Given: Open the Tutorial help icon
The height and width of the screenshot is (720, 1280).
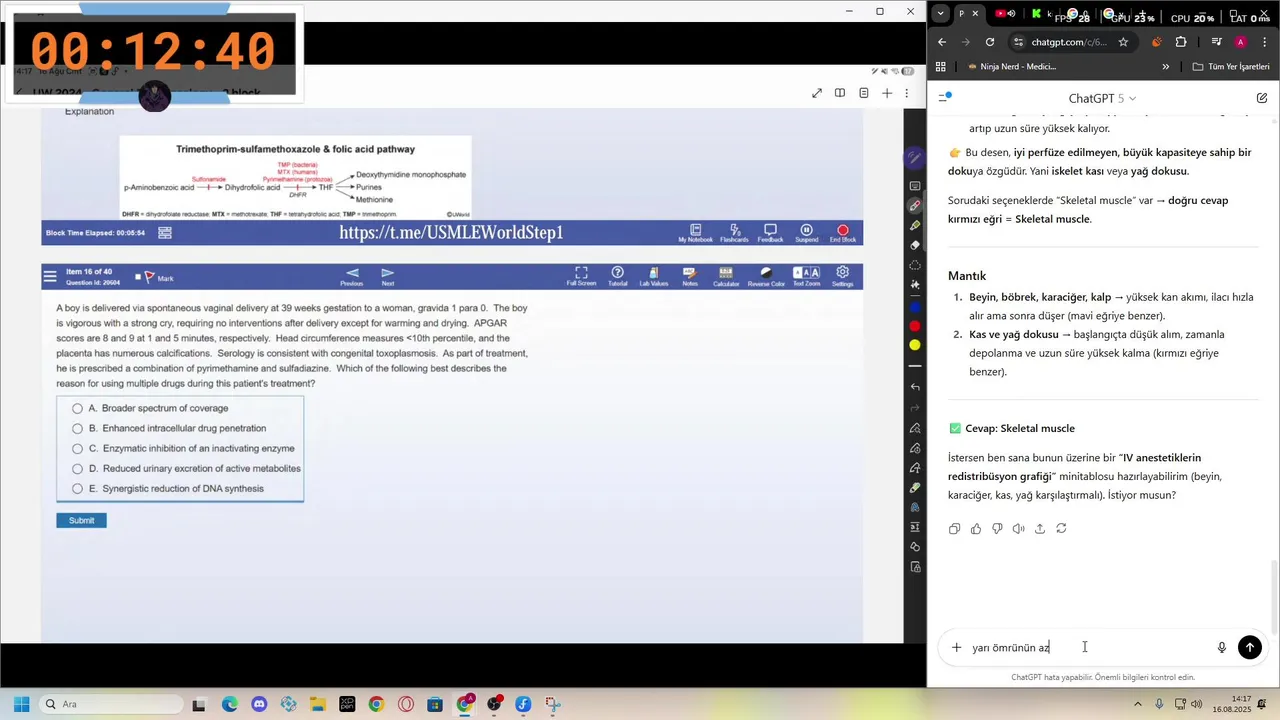Looking at the screenshot, I should tap(617, 276).
